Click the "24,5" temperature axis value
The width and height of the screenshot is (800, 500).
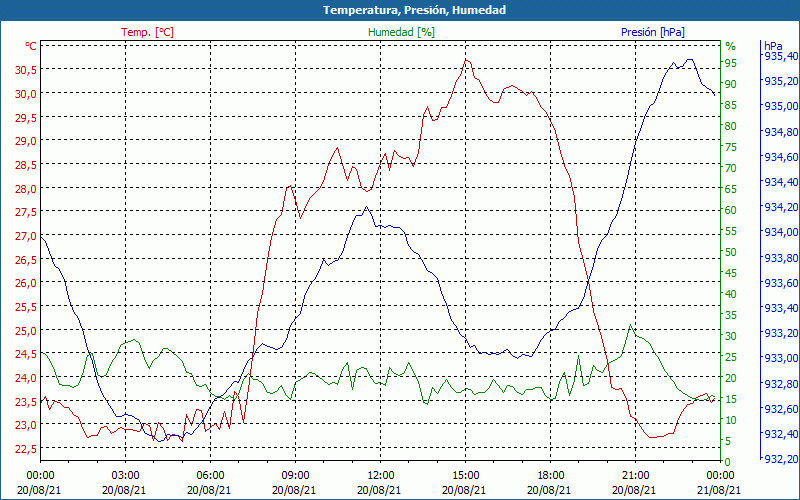click(26, 354)
